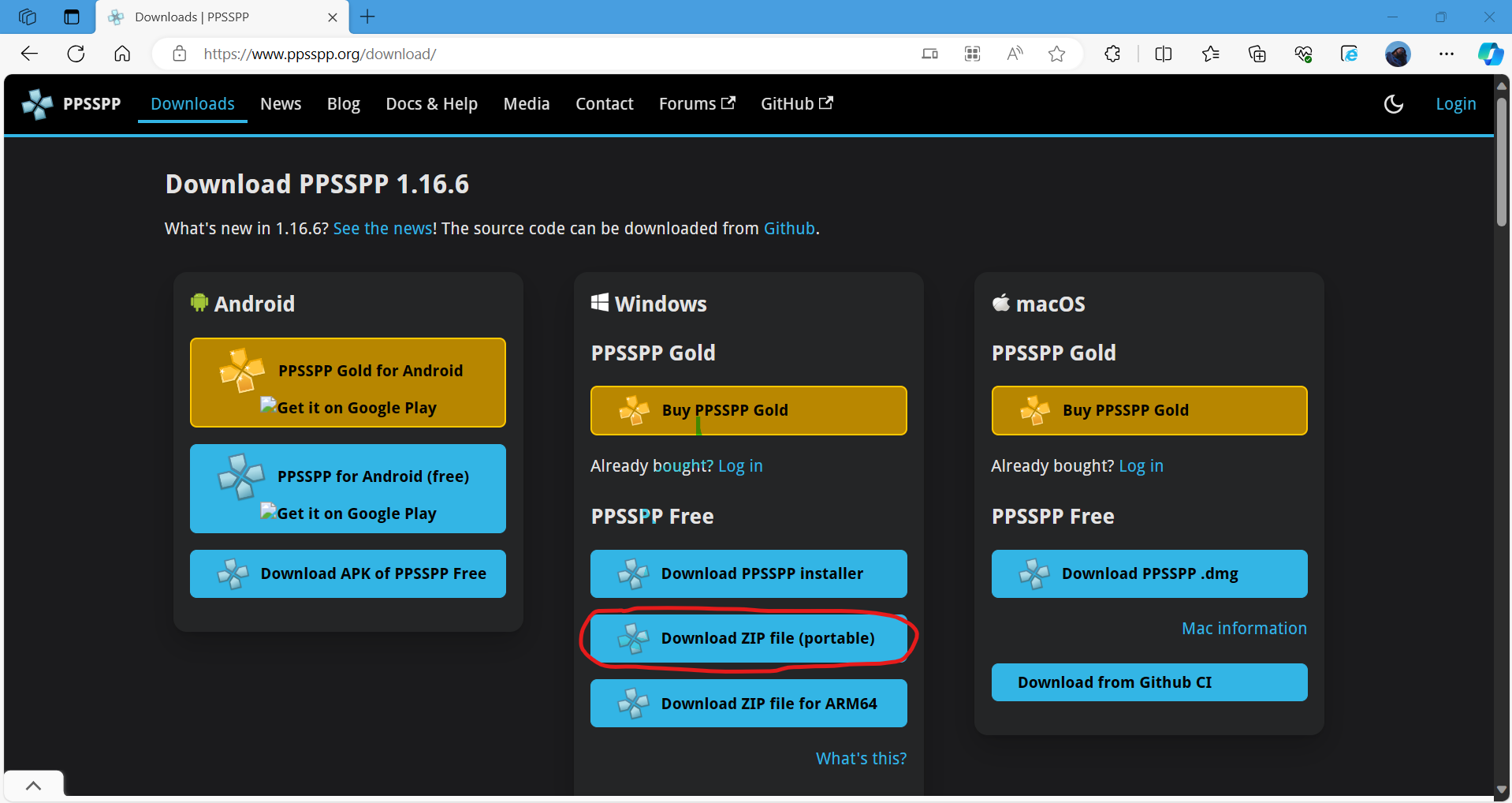Open Read Aloud icon in address bar
The image size is (1512, 803).
point(1015,54)
